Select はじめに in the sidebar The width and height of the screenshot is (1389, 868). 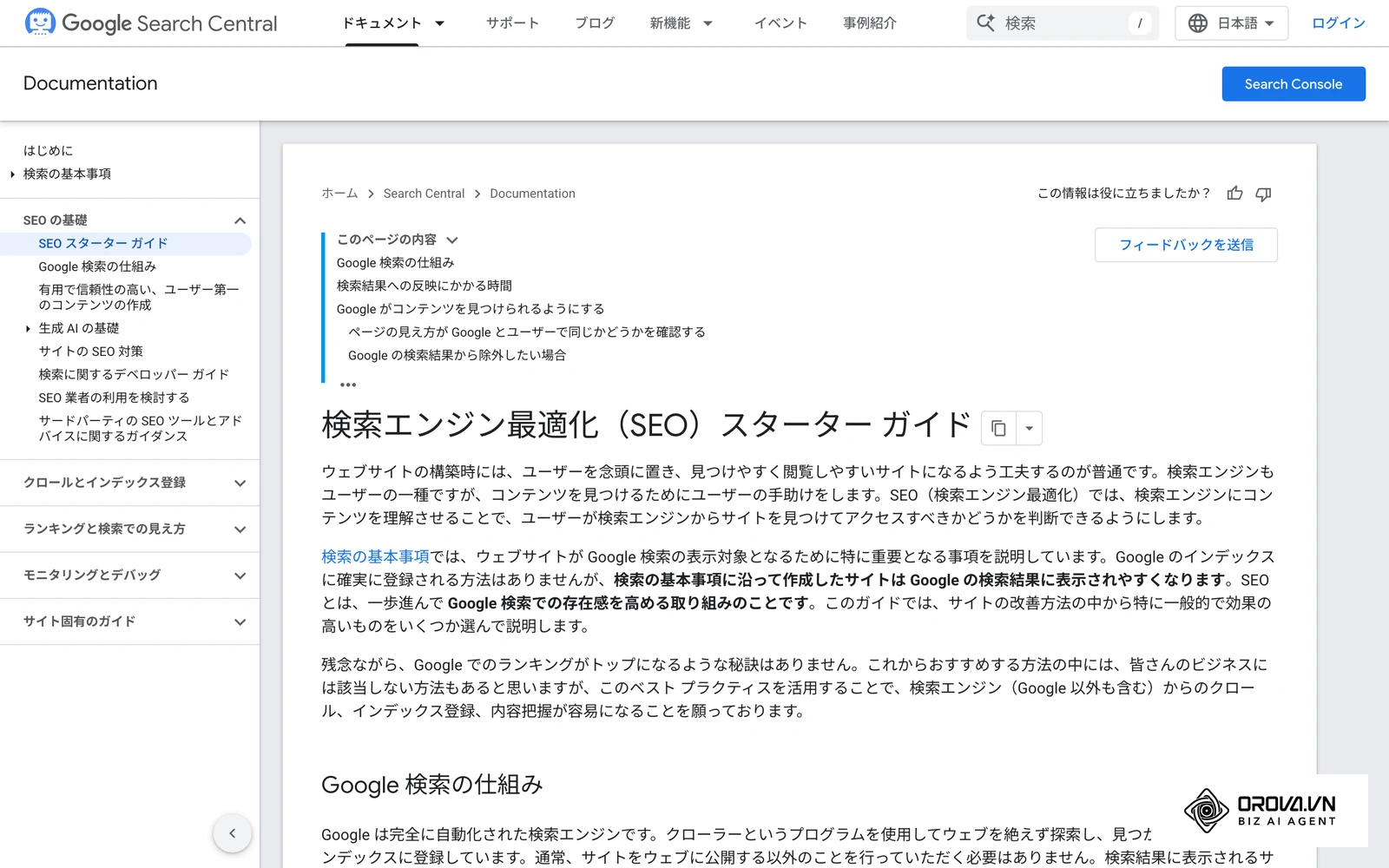48,151
